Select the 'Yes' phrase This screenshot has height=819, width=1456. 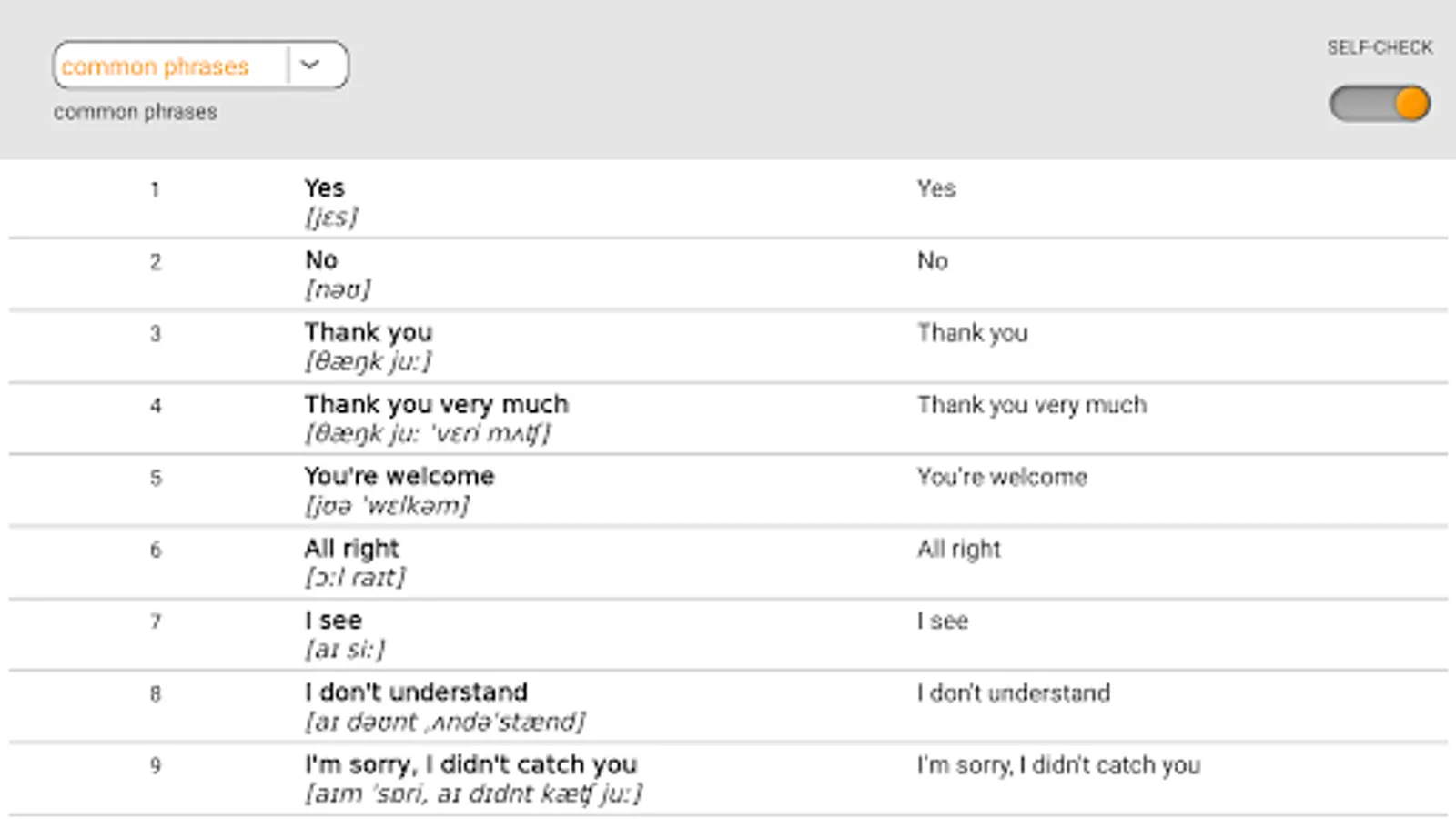[325, 188]
